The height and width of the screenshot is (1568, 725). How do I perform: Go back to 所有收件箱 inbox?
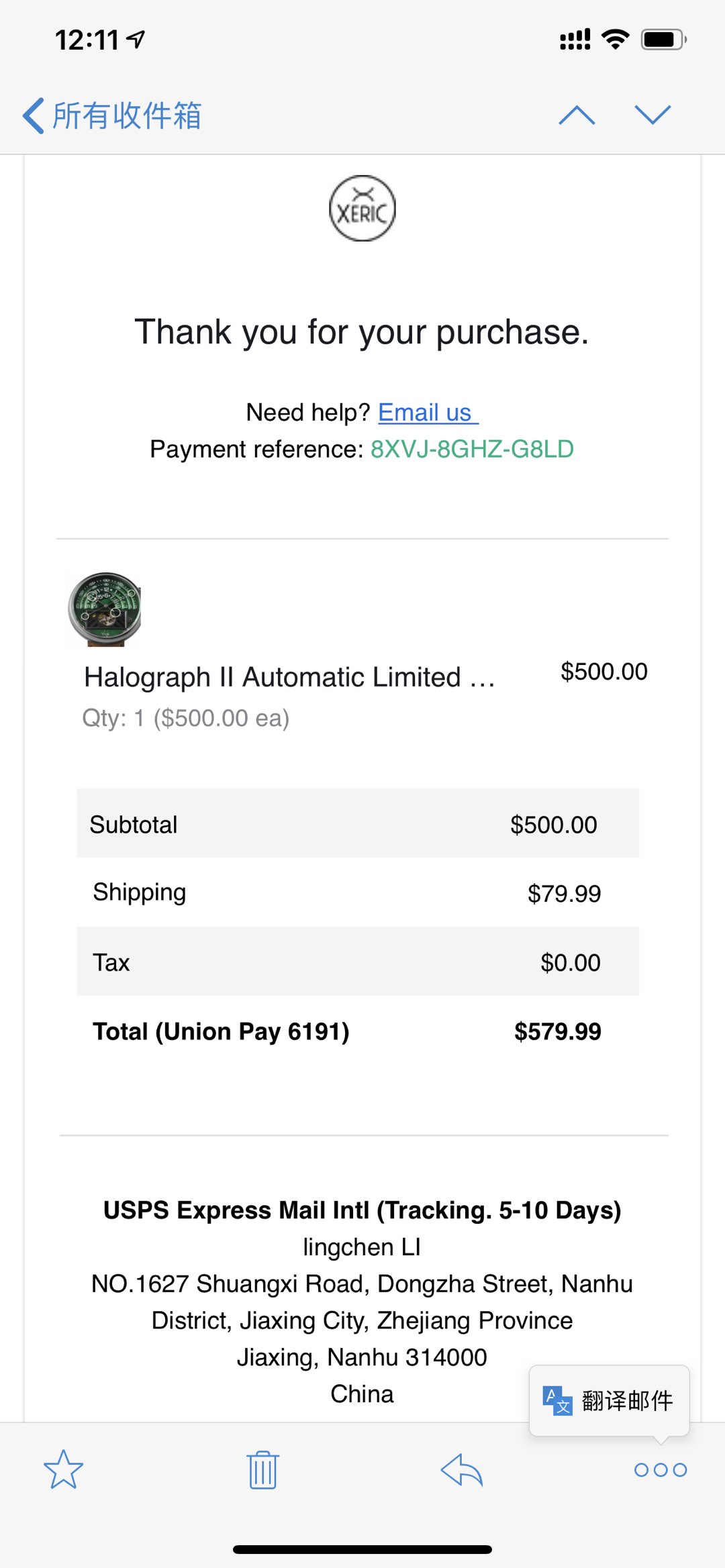pos(128,115)
